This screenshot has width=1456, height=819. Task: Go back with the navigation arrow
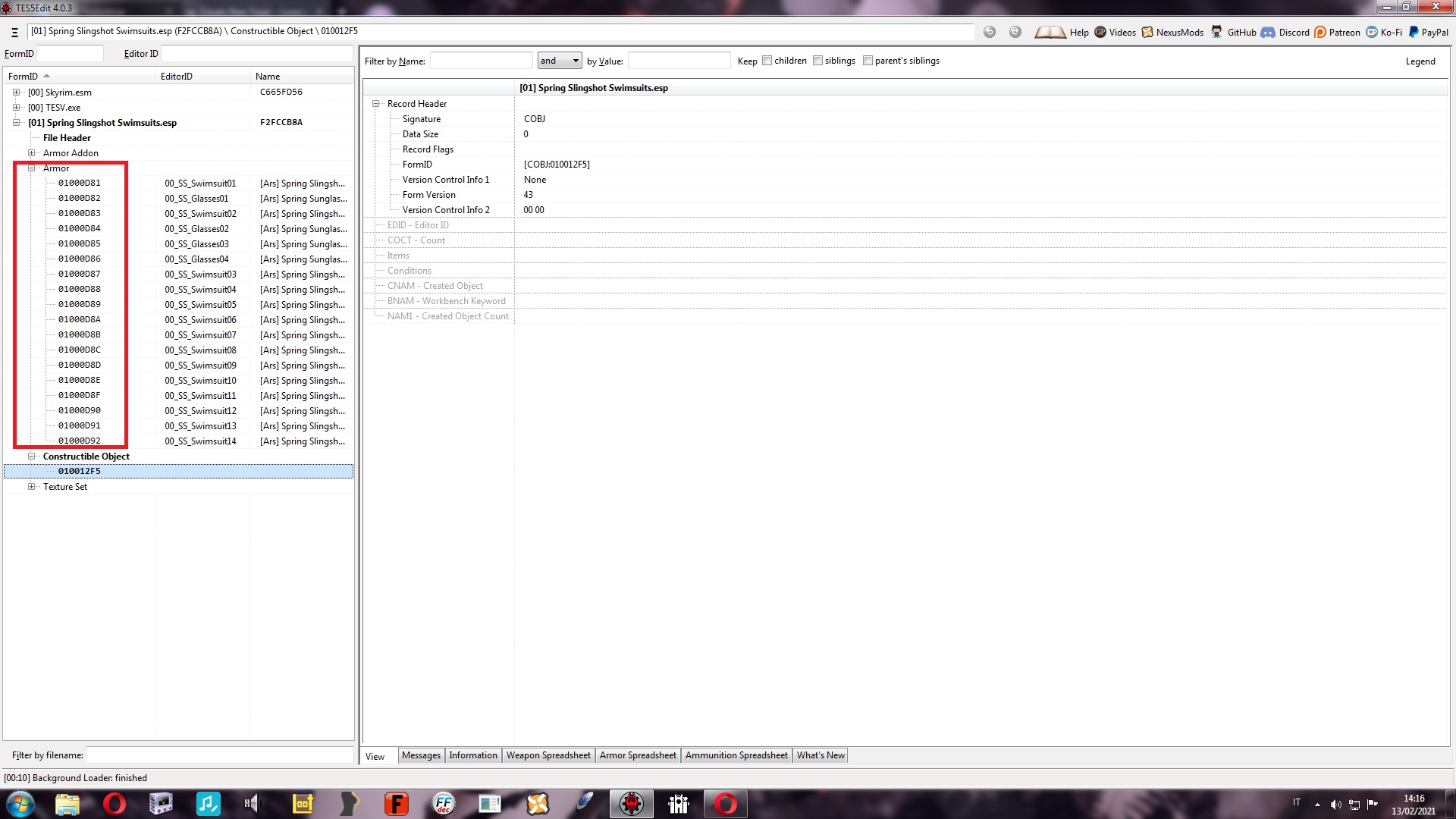click(990, 32)
